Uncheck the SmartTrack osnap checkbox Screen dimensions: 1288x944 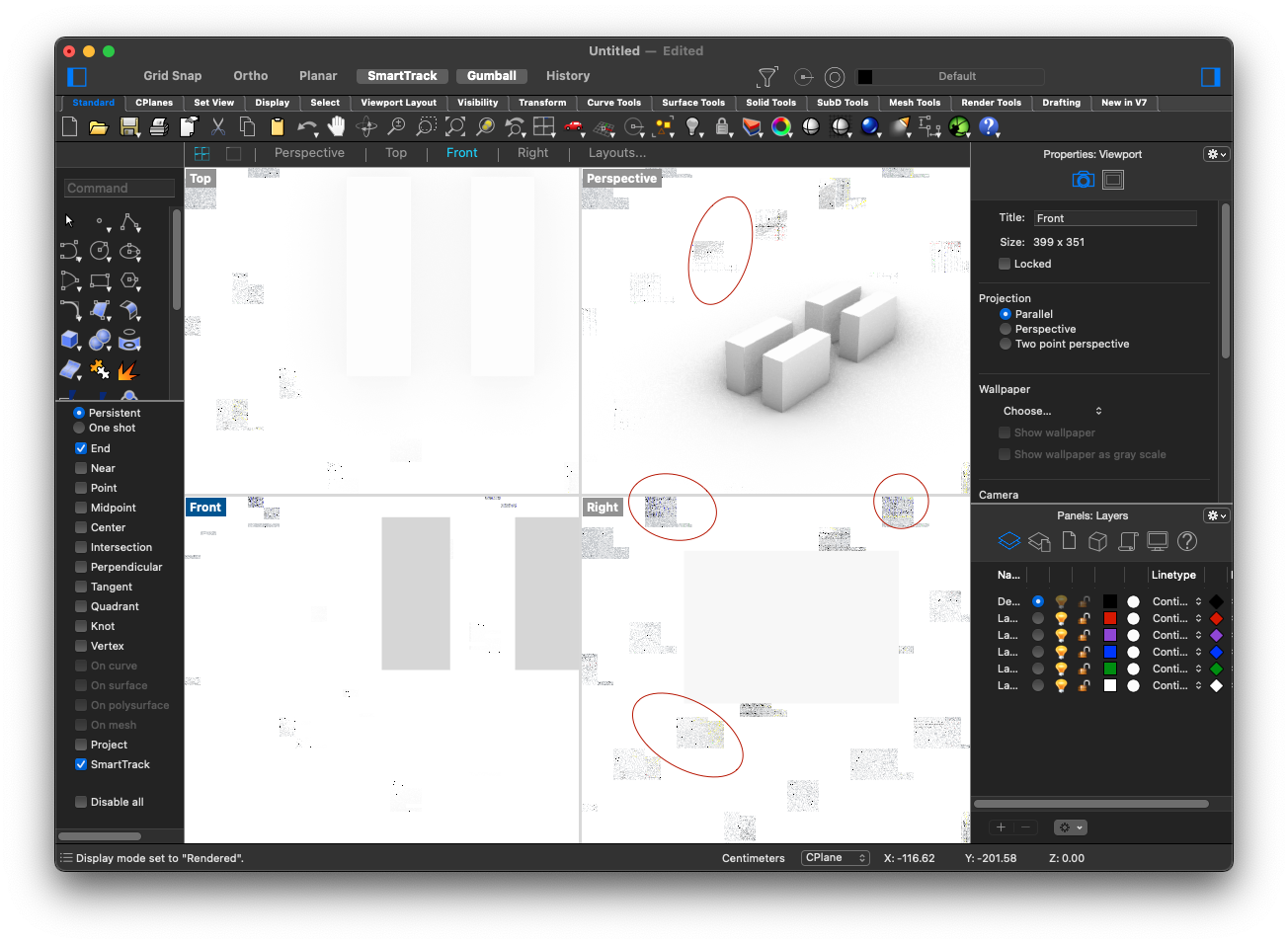[81, 764]
